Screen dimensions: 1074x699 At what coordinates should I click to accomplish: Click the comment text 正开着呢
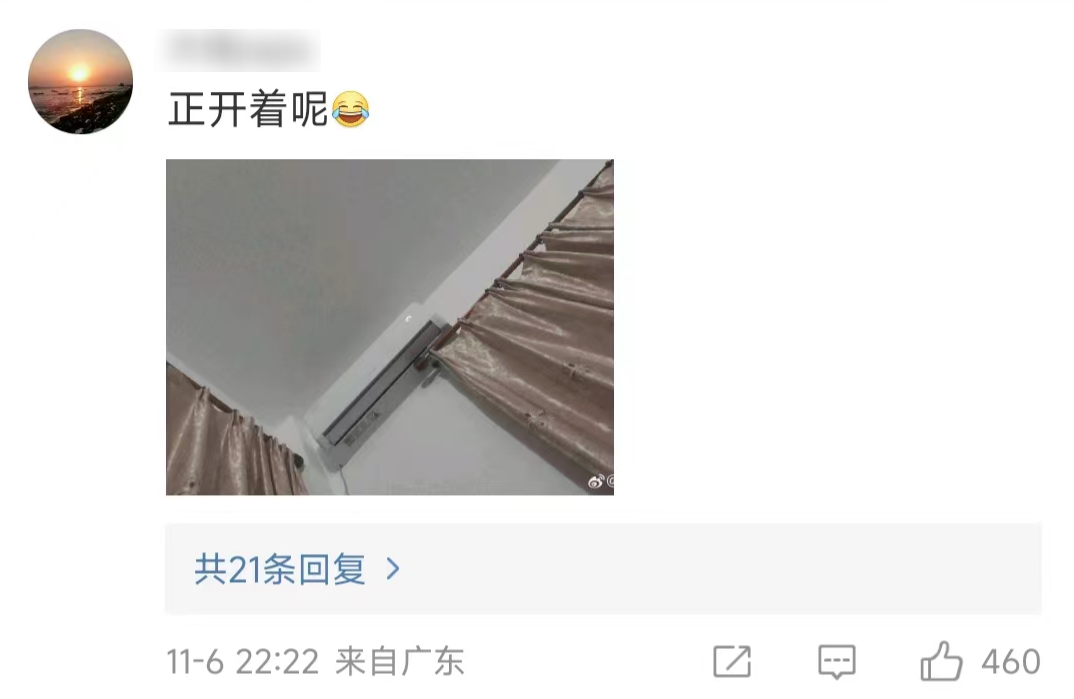(248, 109)
